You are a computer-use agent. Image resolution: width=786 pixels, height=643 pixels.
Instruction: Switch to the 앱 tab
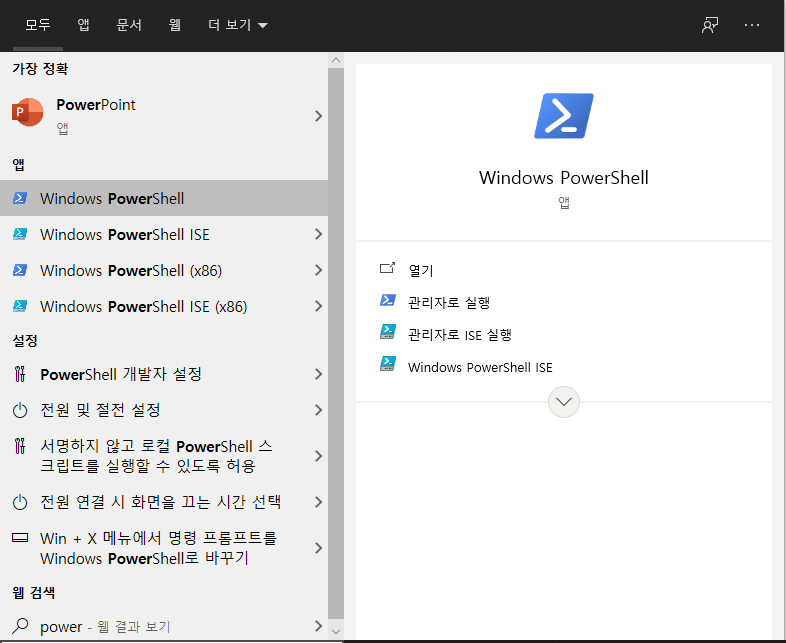(83, 25)
